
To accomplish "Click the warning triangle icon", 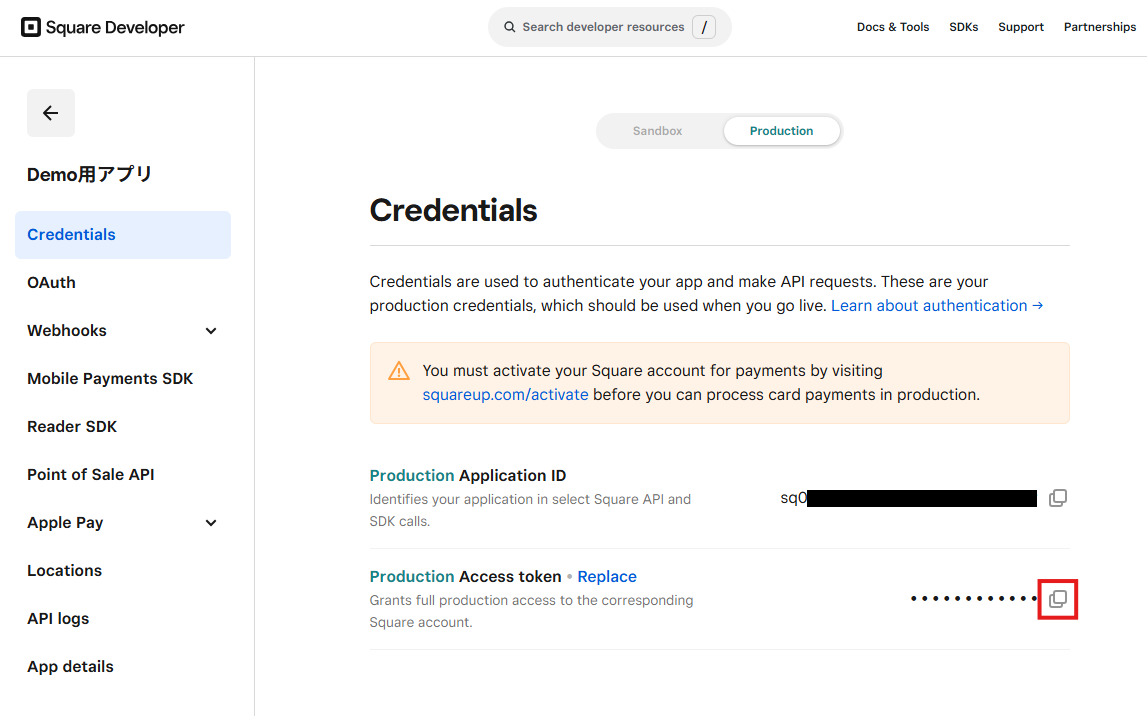I will [399, 371].
